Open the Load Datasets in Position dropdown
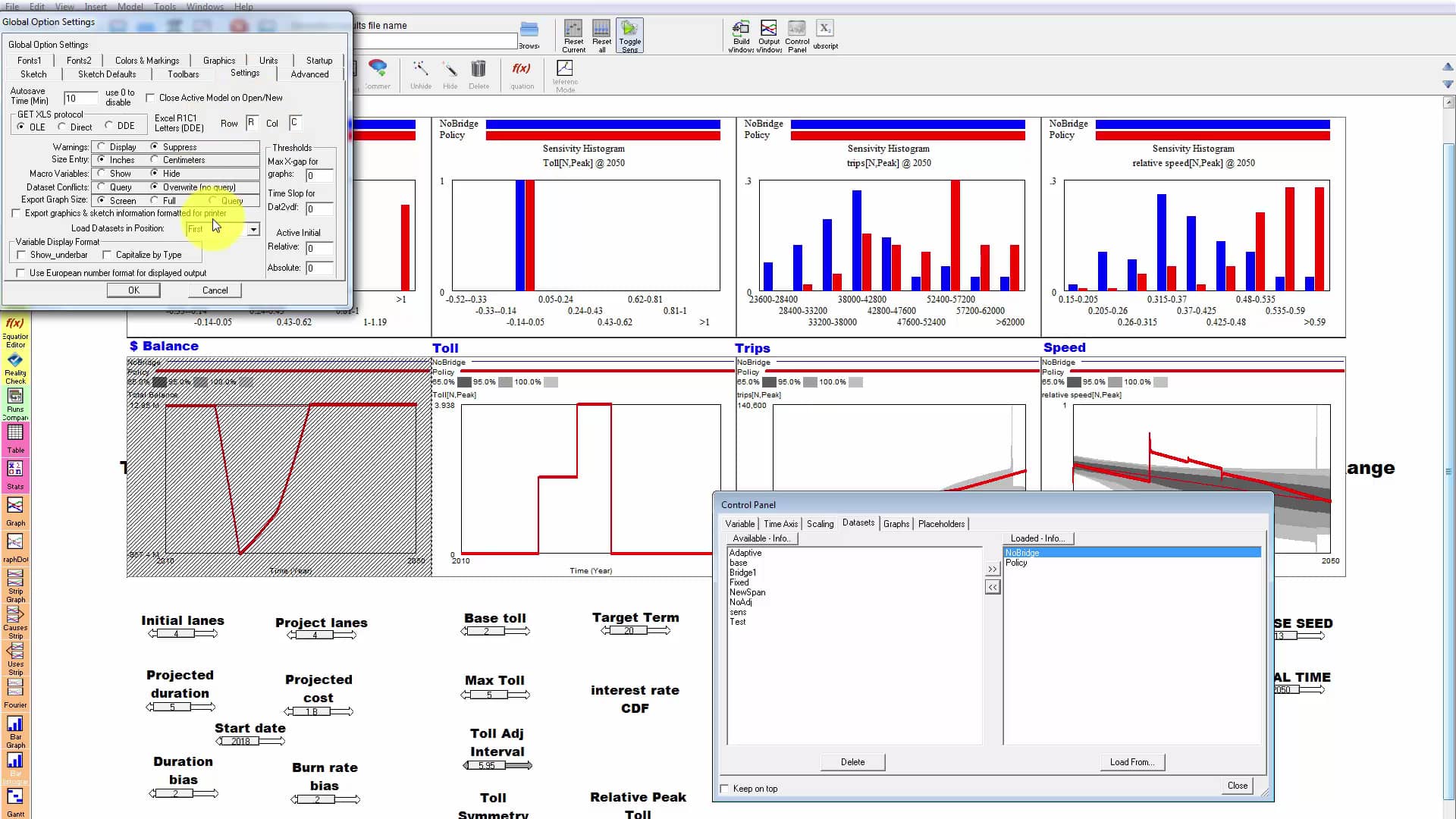The height and width of the screenshot is (819, 1456). coord(253,228)
